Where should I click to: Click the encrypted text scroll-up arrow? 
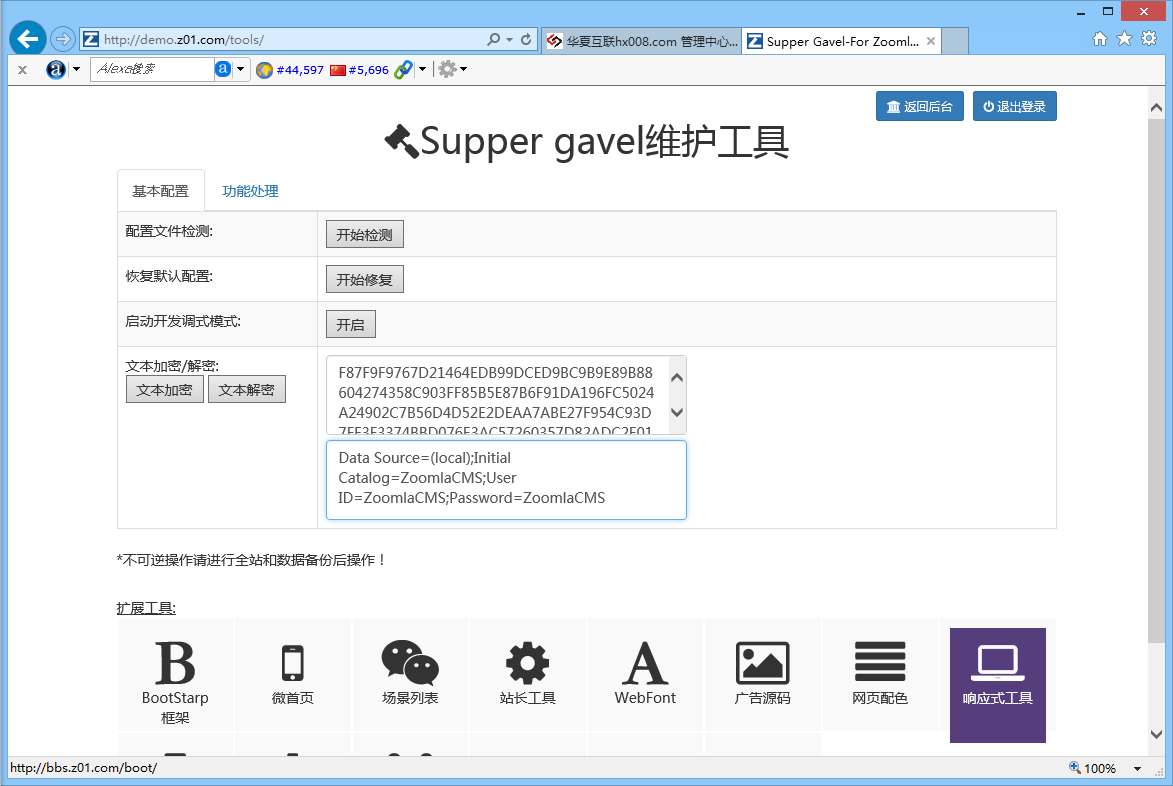pyautogui.click(x=677, y=378)
